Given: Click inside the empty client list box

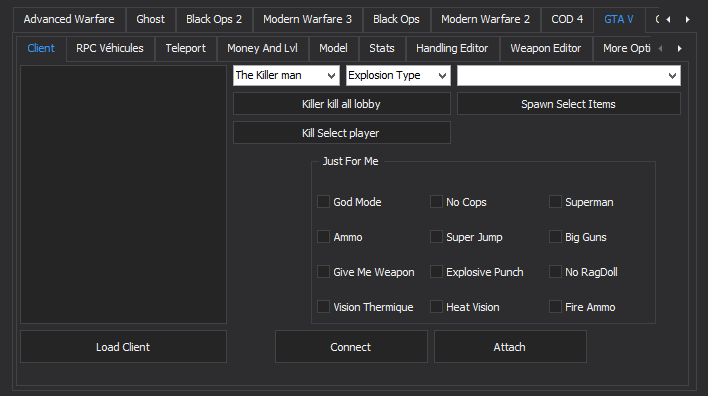Looking at the screenshot, I should pos(123,194).
